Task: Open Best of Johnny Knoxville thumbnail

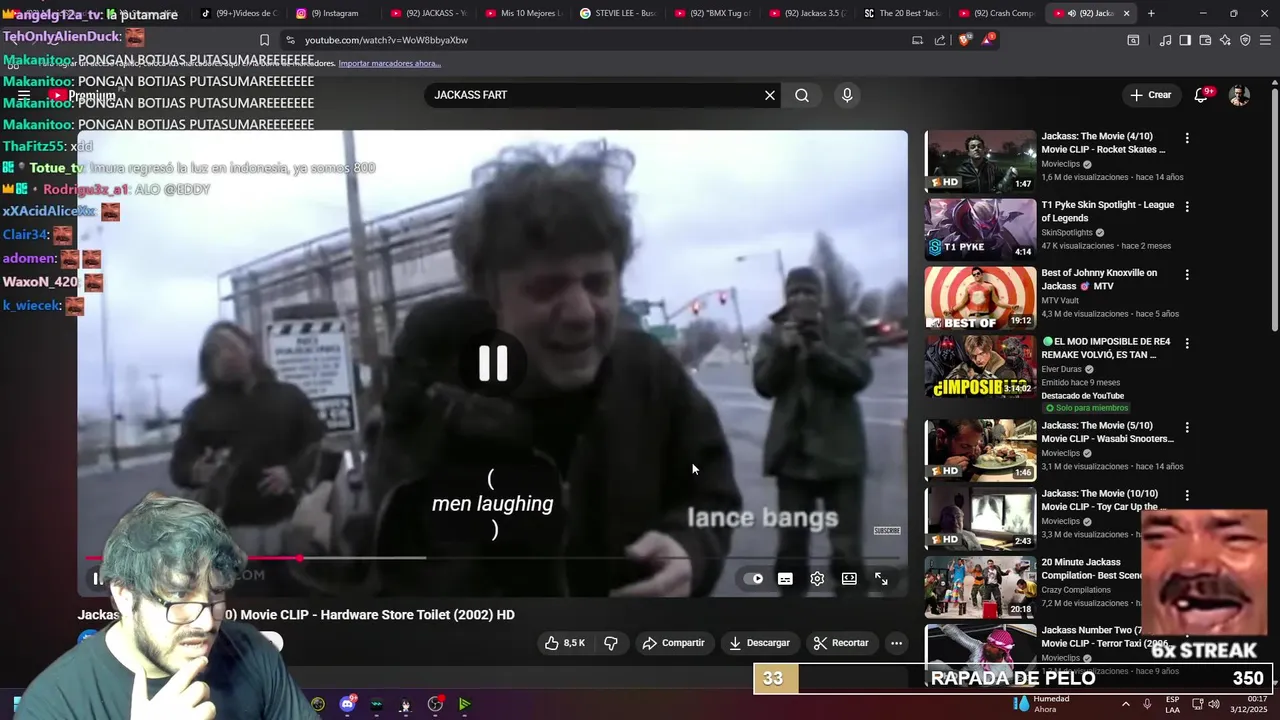Action: pos(980,297)
